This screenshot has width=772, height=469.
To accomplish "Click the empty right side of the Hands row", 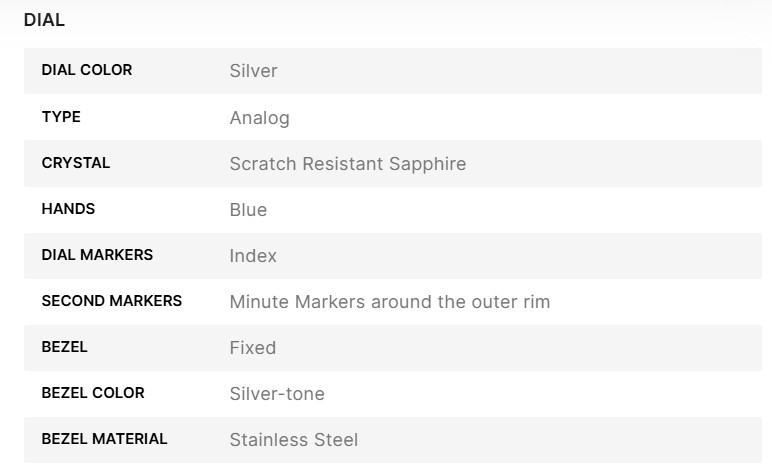I will click(600, 210).
